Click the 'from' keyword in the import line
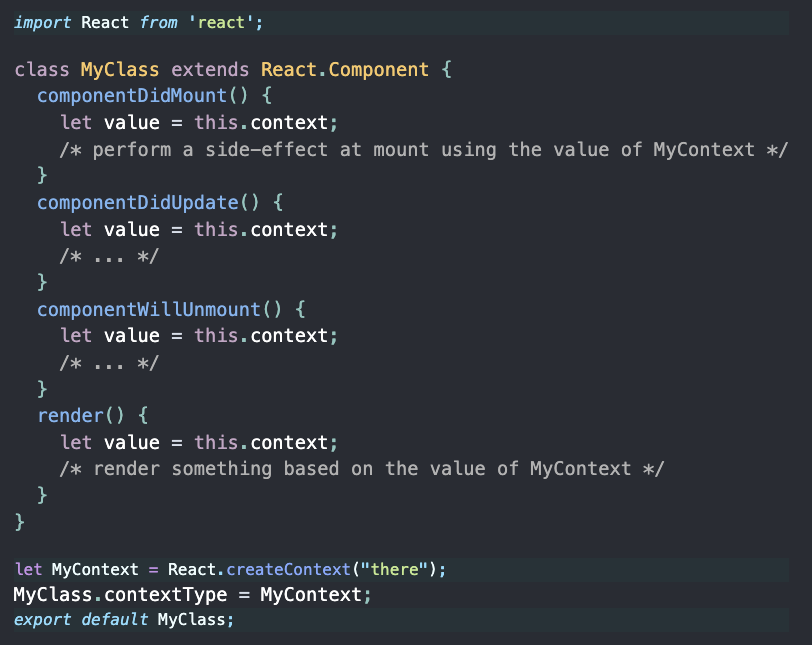Screen dimensions: 812x645 158,23
